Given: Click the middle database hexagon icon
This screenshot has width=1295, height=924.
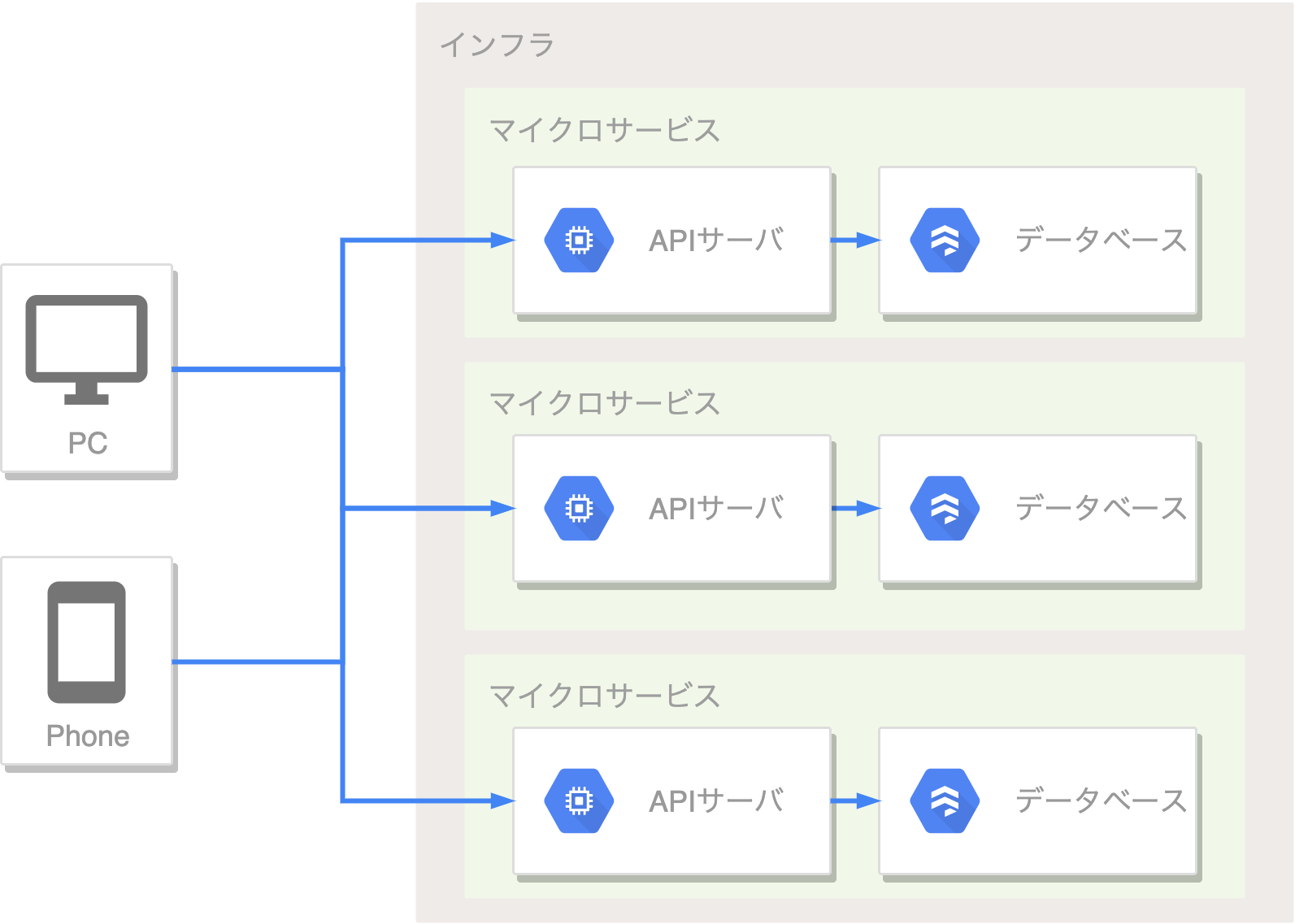Looking at the screenshot, I should pyautogui.click(x=945, y=509).
